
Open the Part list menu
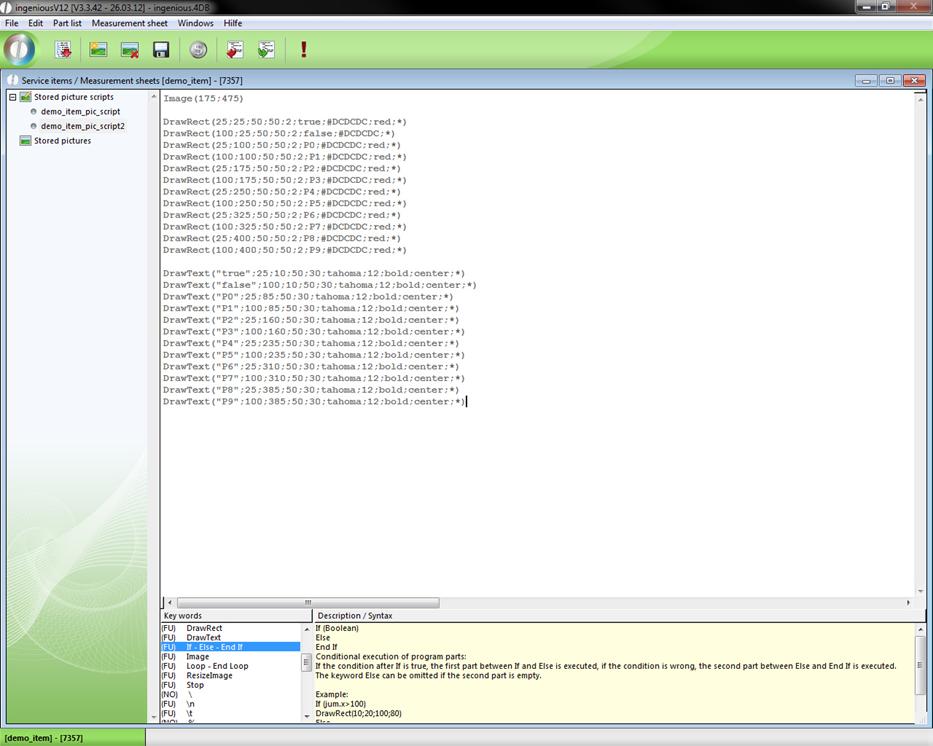coord(67,23)
